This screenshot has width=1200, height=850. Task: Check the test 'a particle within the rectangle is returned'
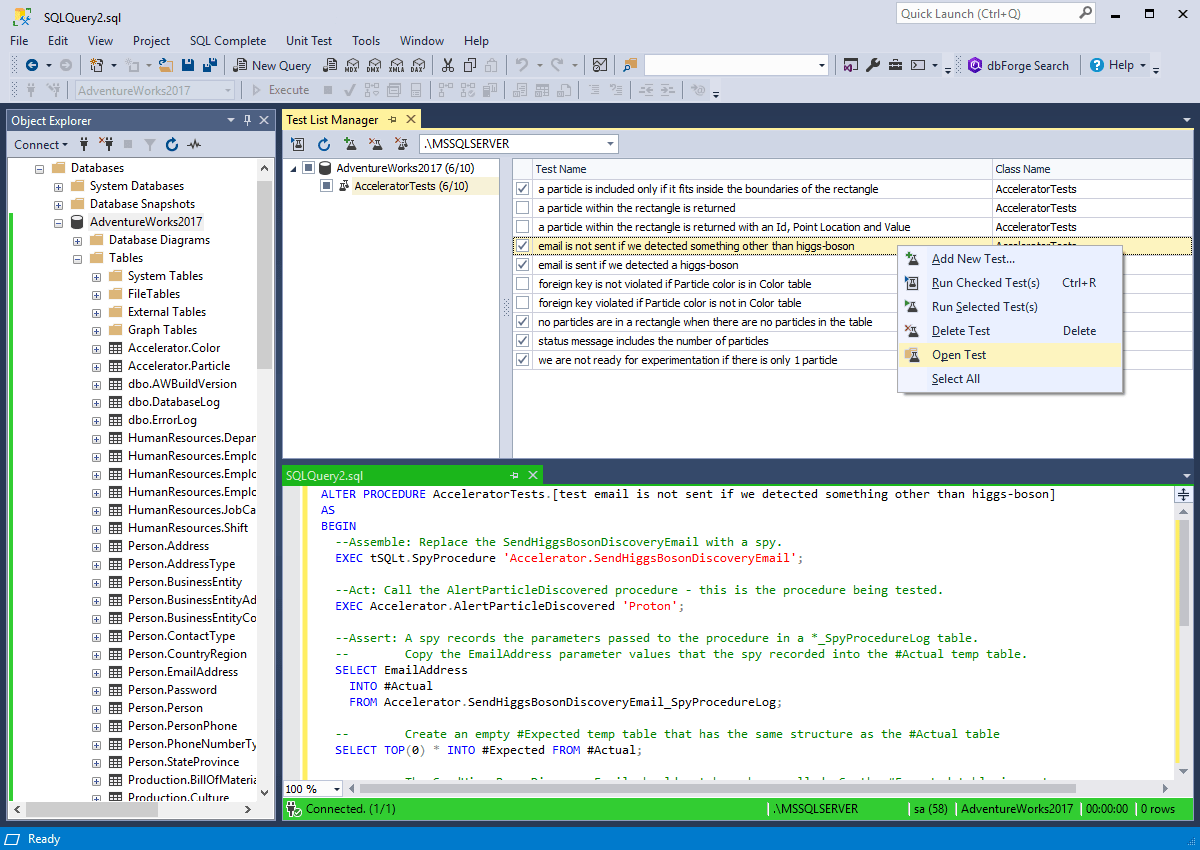click(x=523, y=207)
